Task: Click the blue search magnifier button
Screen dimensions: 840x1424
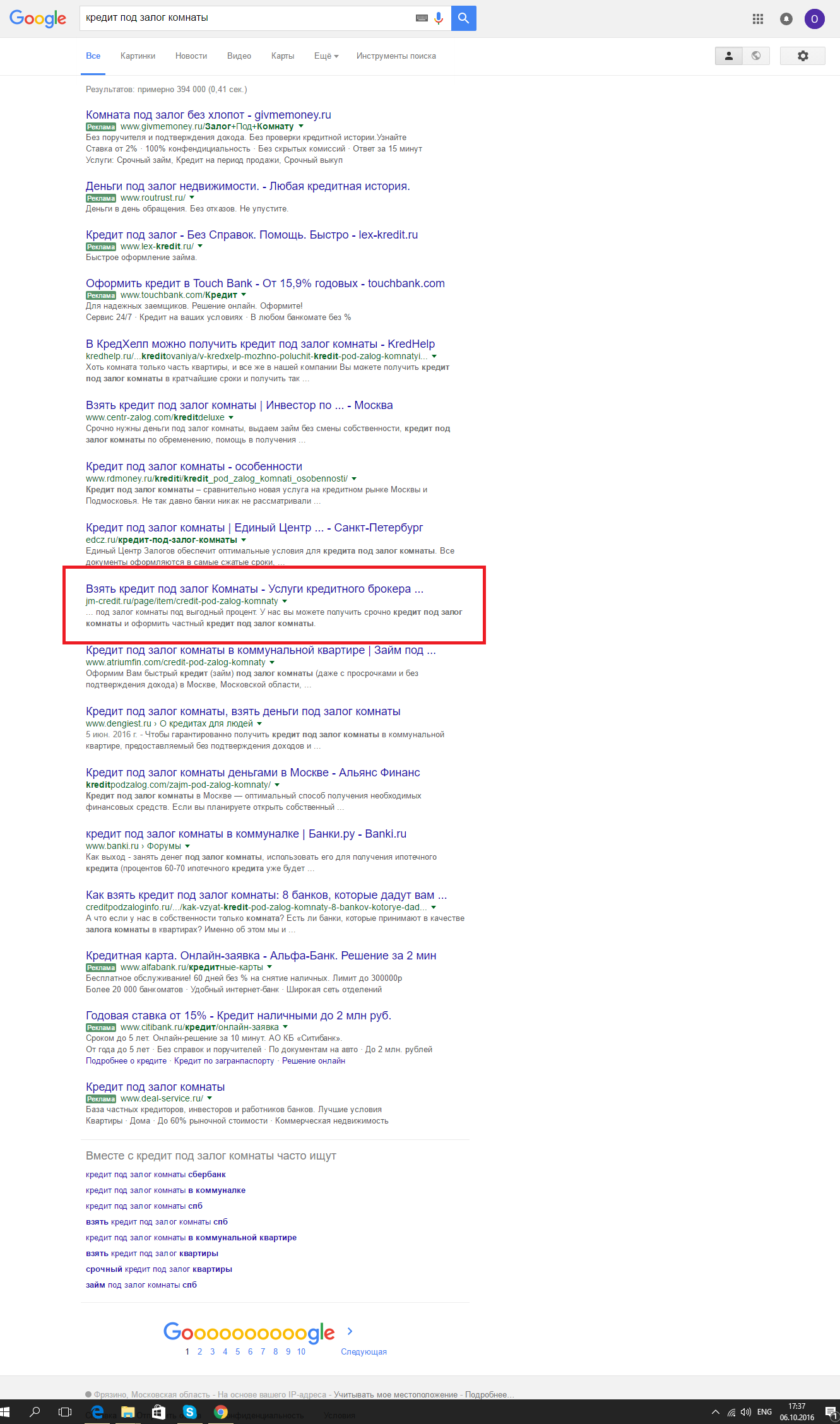Action: tap(464, 18)
